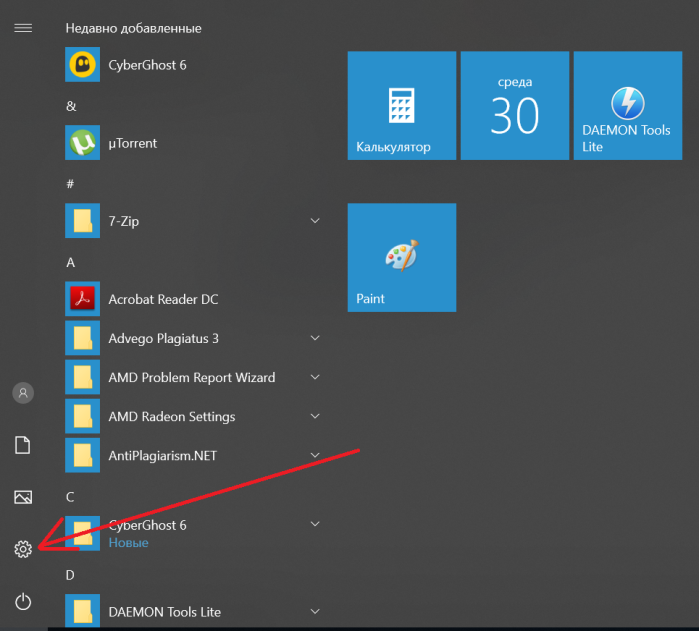Open Settings gear icon
The width and height of the screenshot is (699, 631).
pos(23,549)
